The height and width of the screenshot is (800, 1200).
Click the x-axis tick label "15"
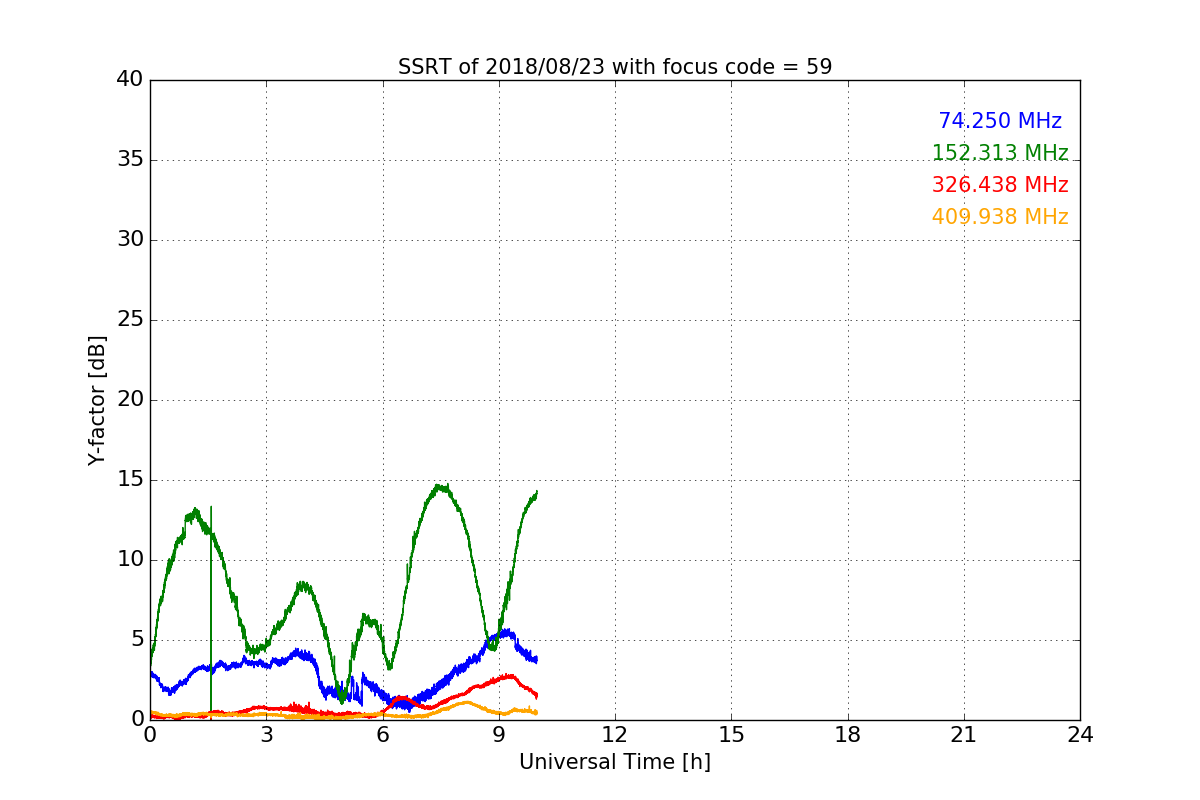731,735
